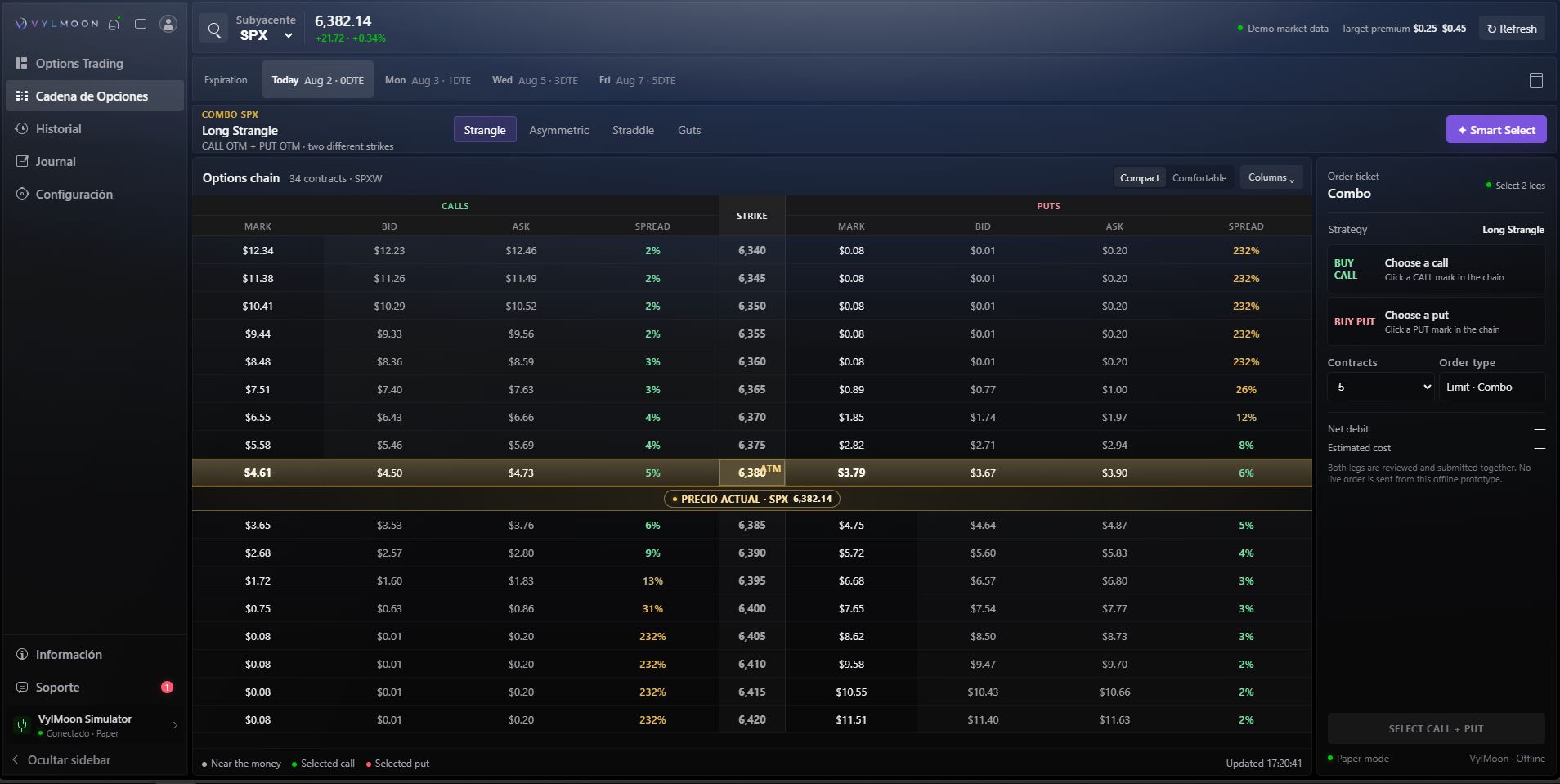Click the square window icon beside the bell
The height and width of the screenshot is (784, 1560).
141,24
